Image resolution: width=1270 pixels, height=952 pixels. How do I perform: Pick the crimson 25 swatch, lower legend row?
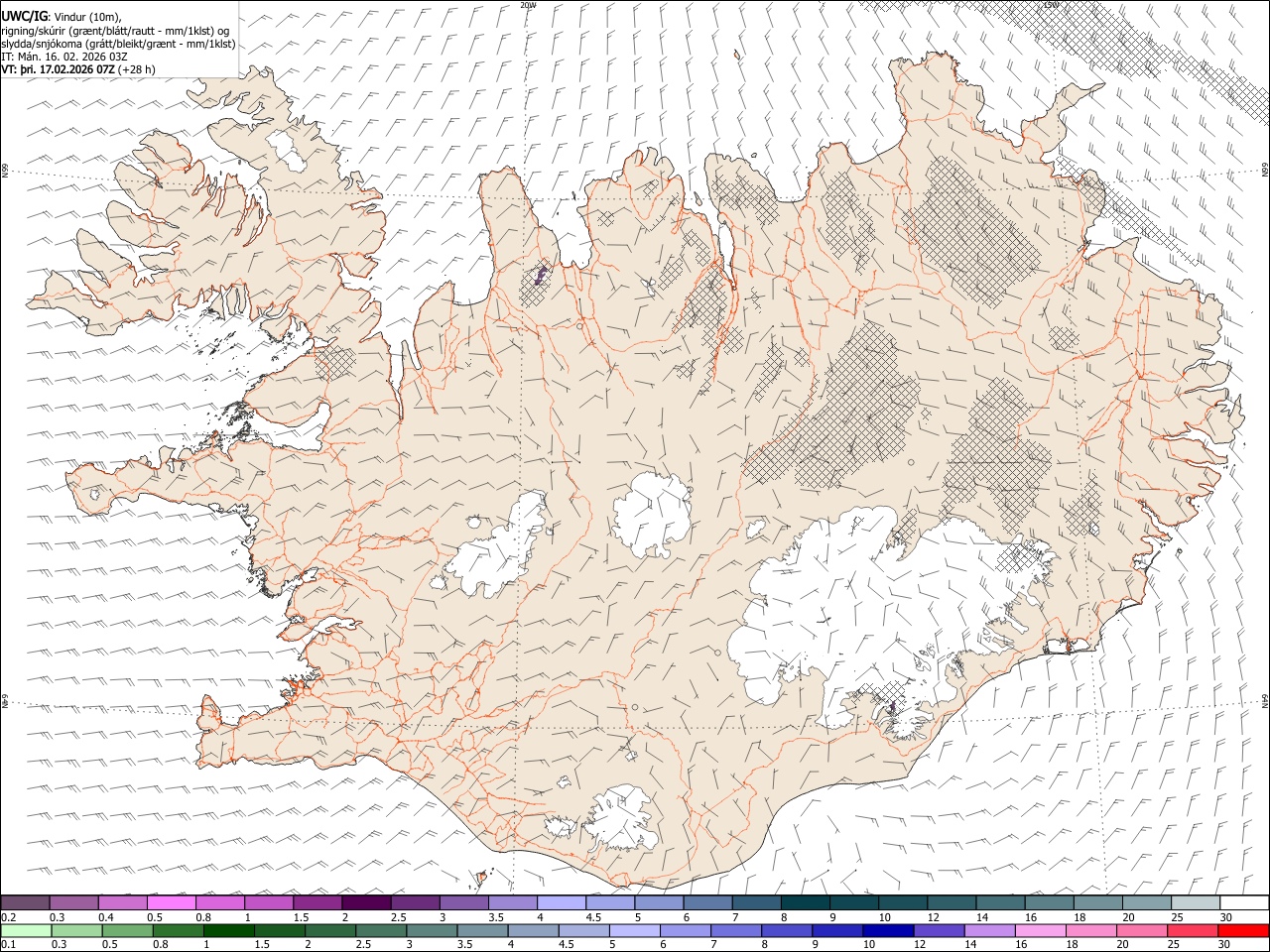[x=1191, y=930]
